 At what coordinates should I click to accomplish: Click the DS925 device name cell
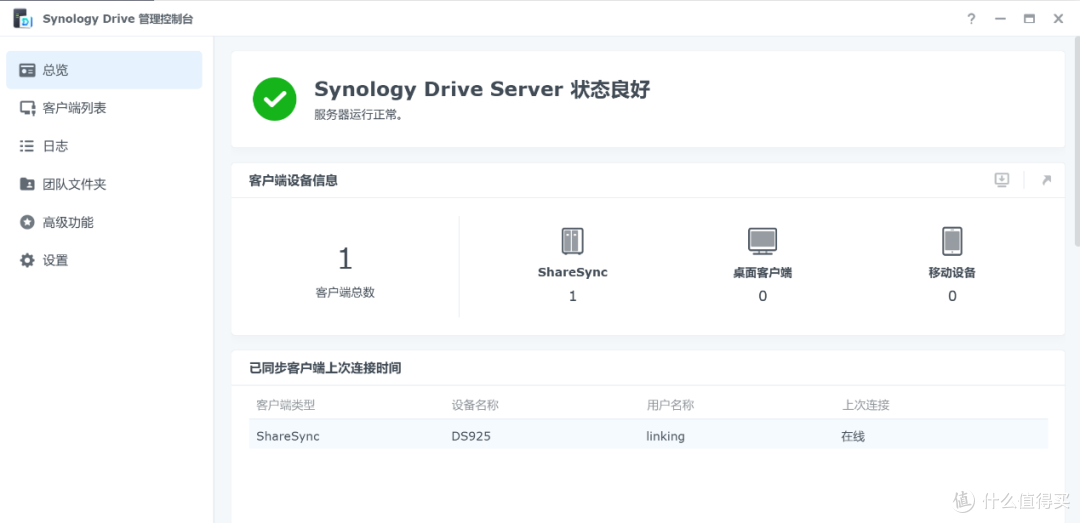(471, 436)
